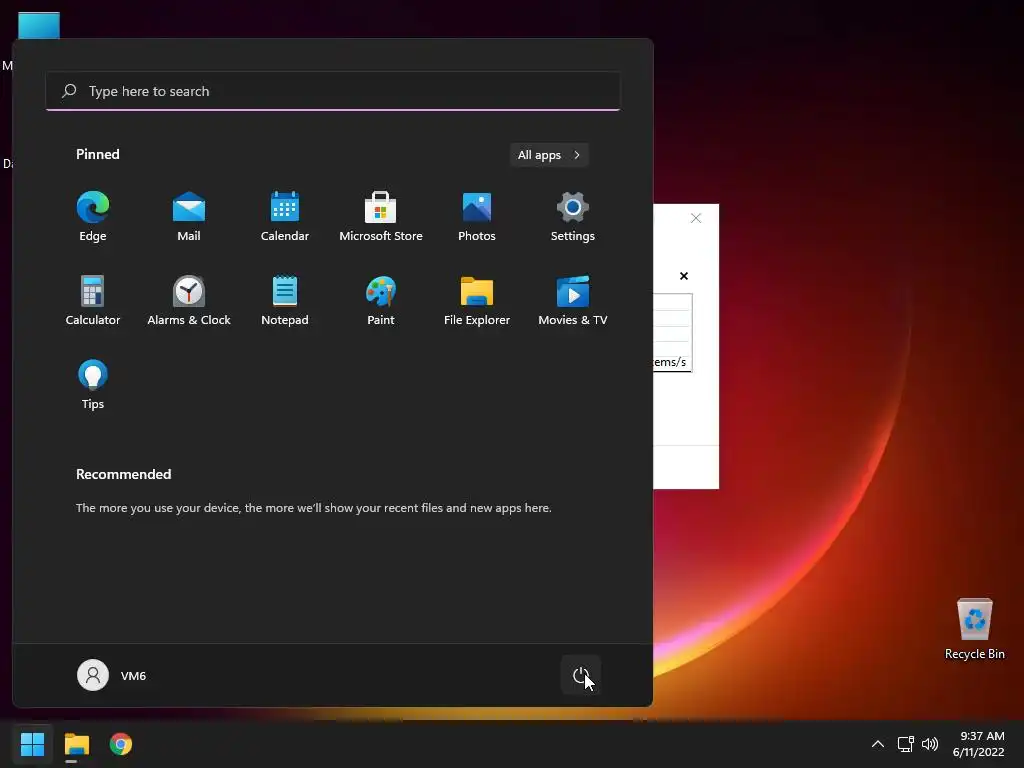Open File Explorer from pinned apps
The image size is (1024, 768).
click(477, 300)
